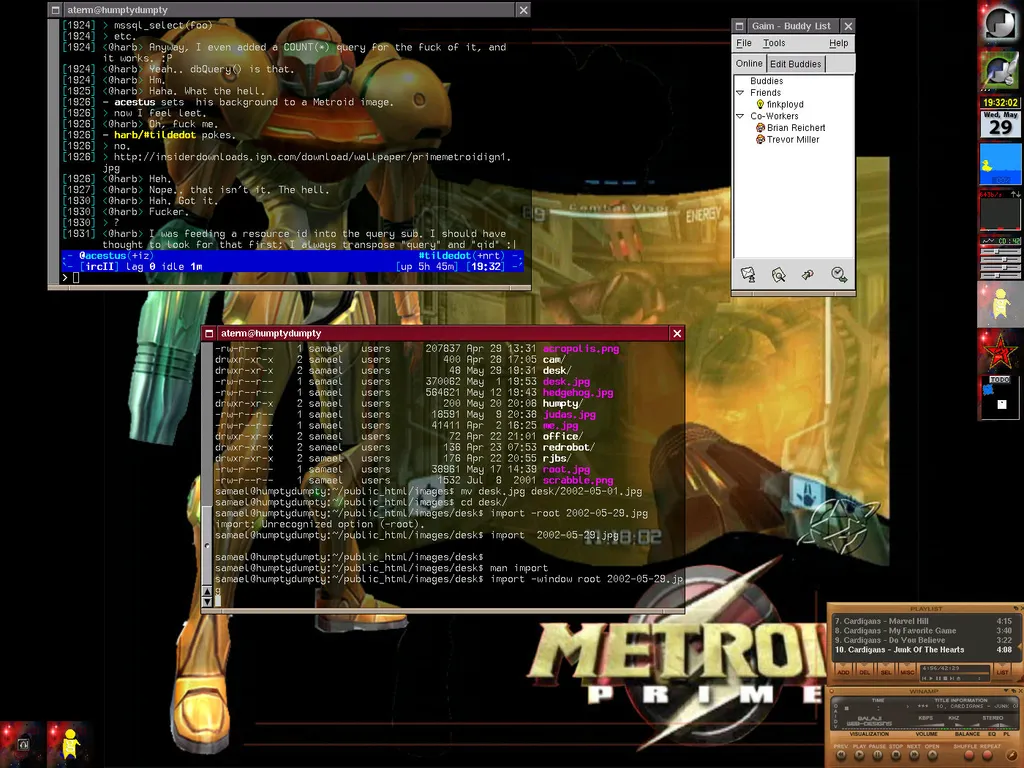Adjust the first mixer slider in dock
This screenshot has width=1024, height=768.
tap(1000, 251)
